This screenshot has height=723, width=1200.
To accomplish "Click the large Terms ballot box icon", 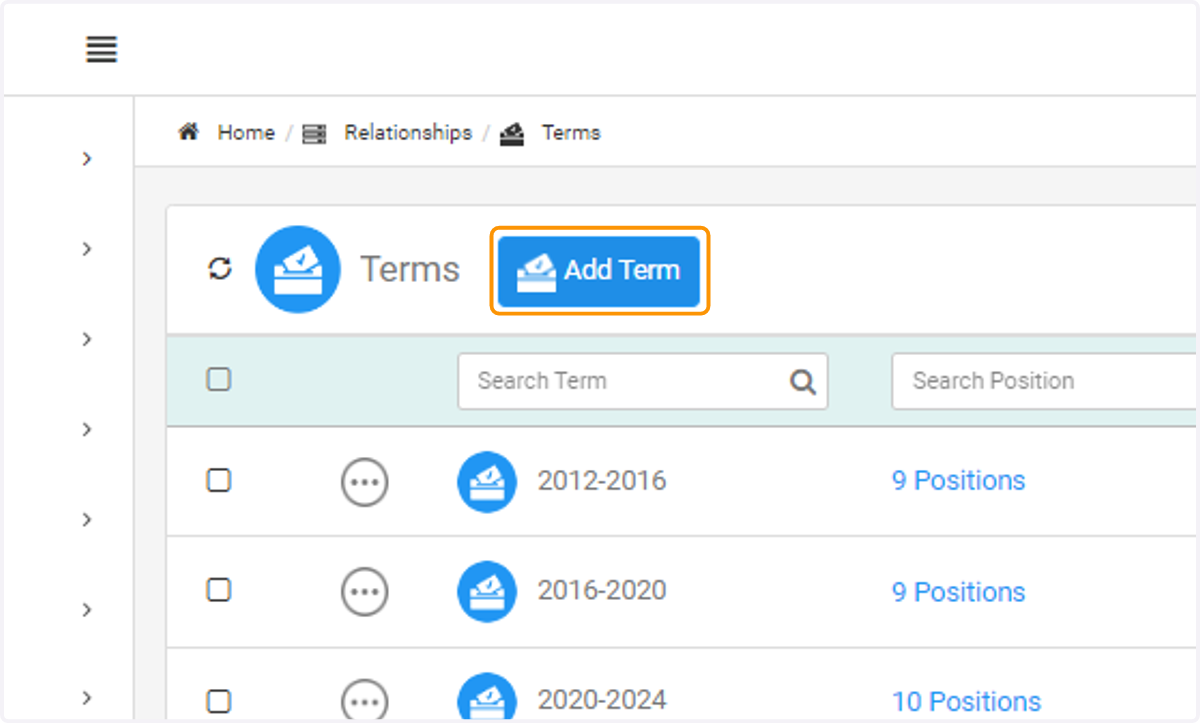I will 298,270.
